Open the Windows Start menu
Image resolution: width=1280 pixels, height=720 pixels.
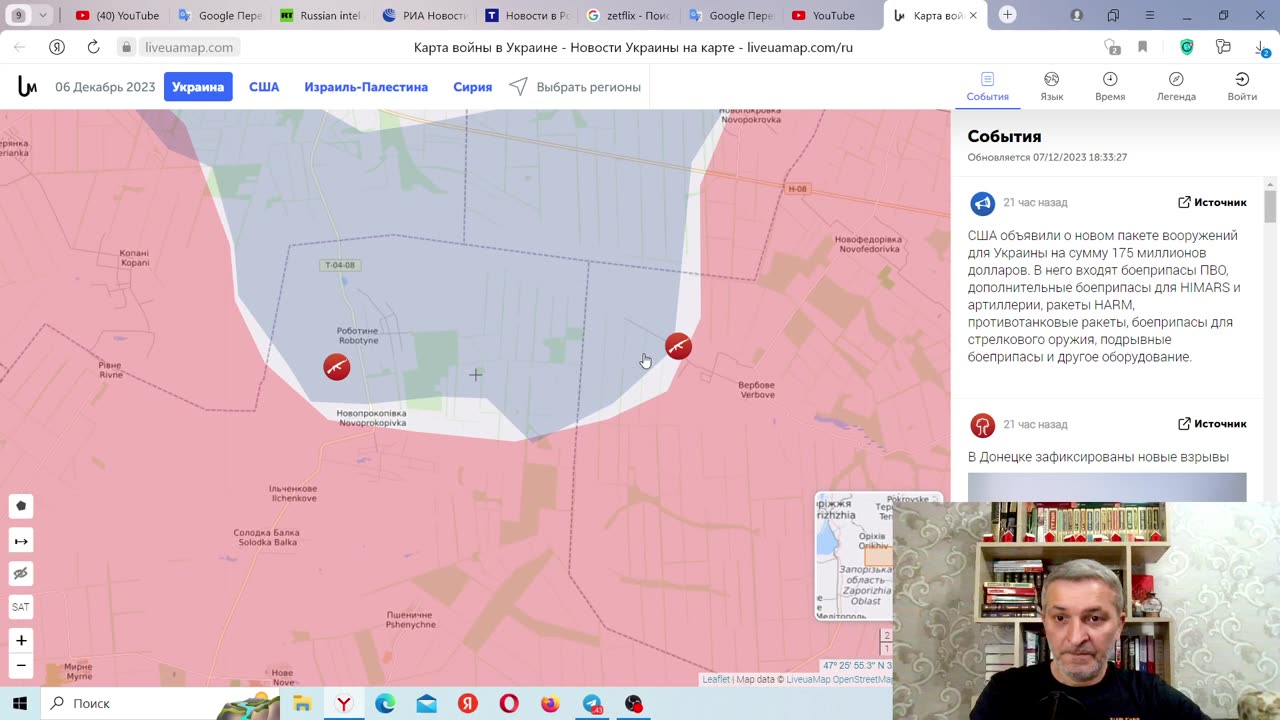19,703
